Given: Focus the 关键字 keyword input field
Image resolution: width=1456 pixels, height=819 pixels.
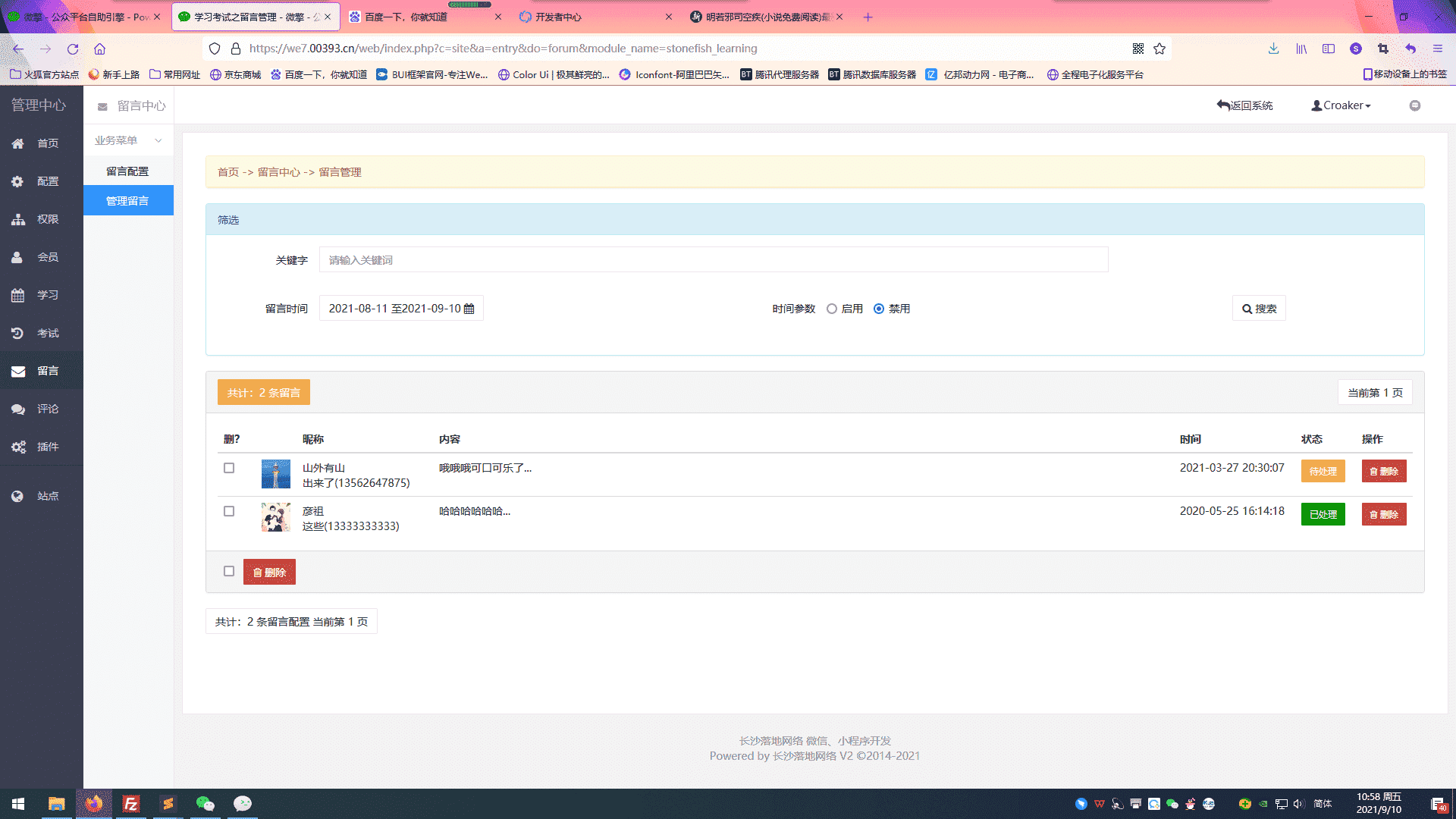Looking at the screenshot, I should tap(714, 260).
